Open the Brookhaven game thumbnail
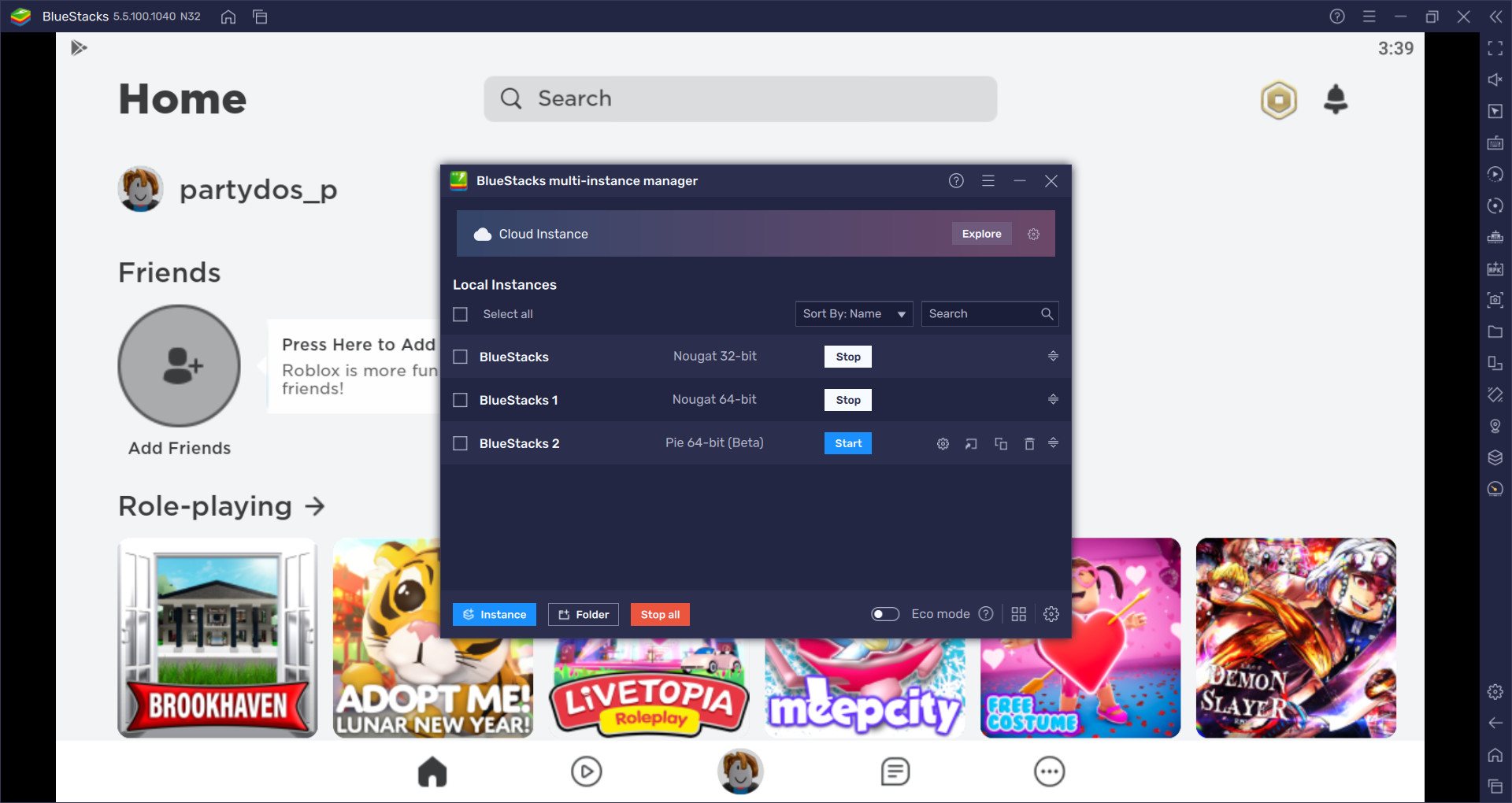 217,638
